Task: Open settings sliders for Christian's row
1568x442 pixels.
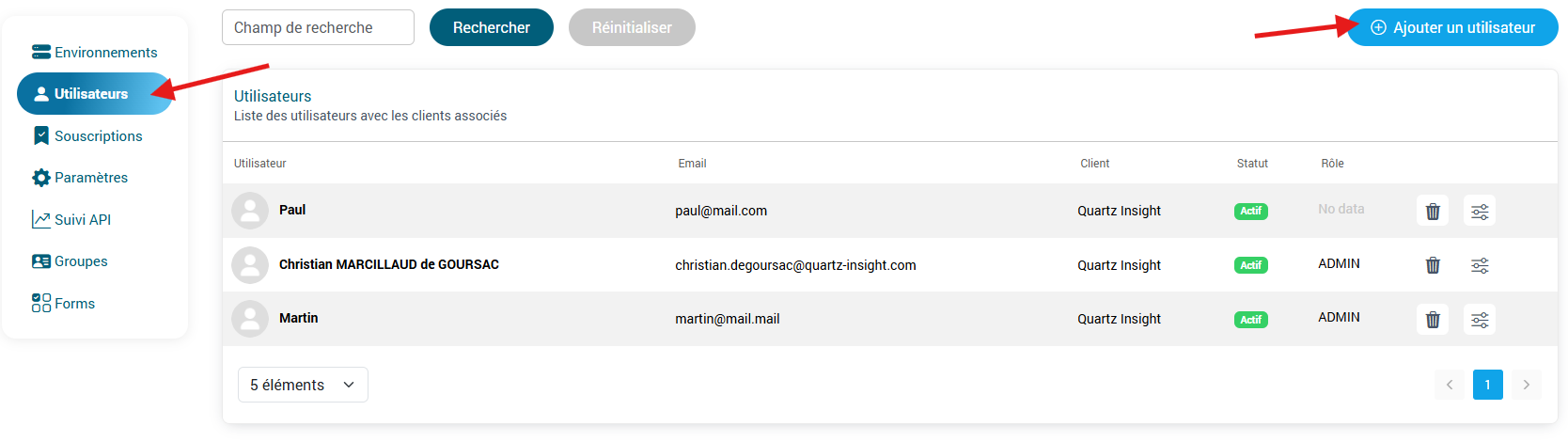Action: pyautogui.click(x=1480, y=265)
